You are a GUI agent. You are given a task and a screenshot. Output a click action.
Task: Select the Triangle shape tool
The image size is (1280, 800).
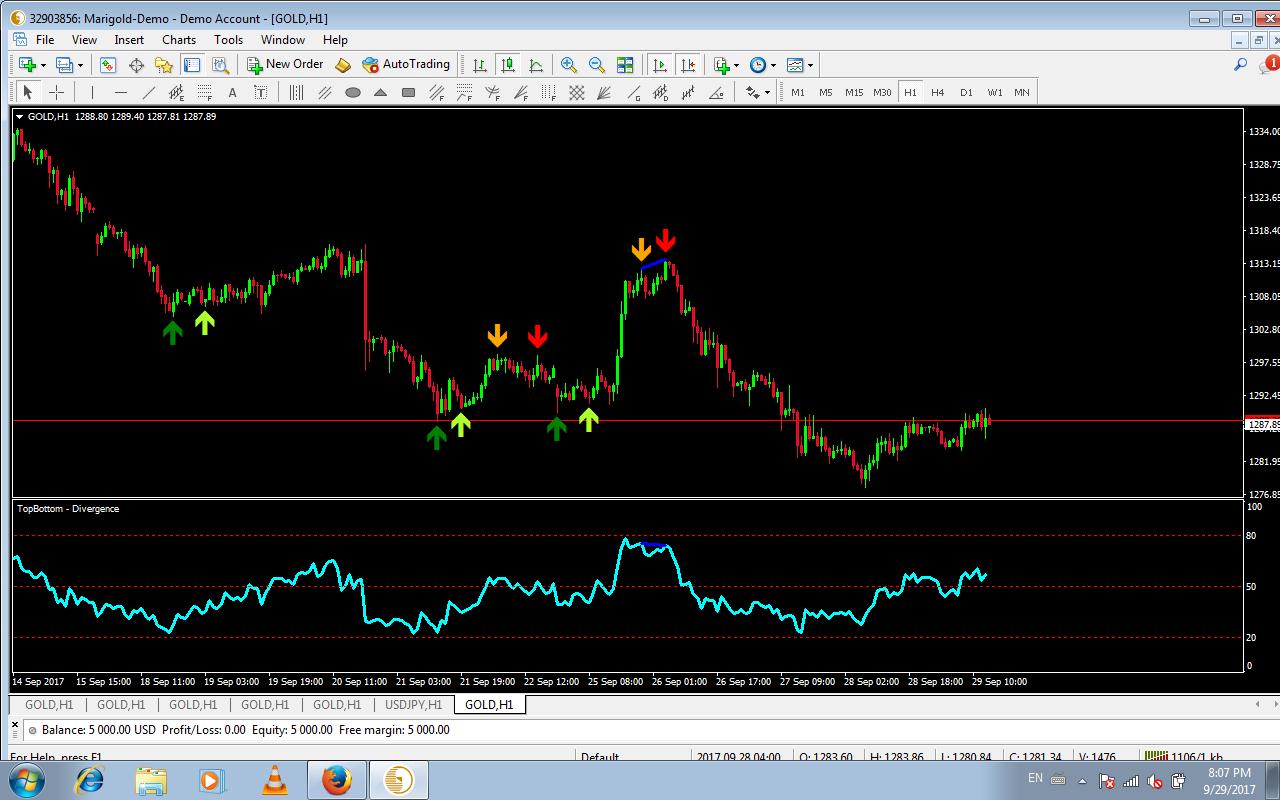[380, 92]
